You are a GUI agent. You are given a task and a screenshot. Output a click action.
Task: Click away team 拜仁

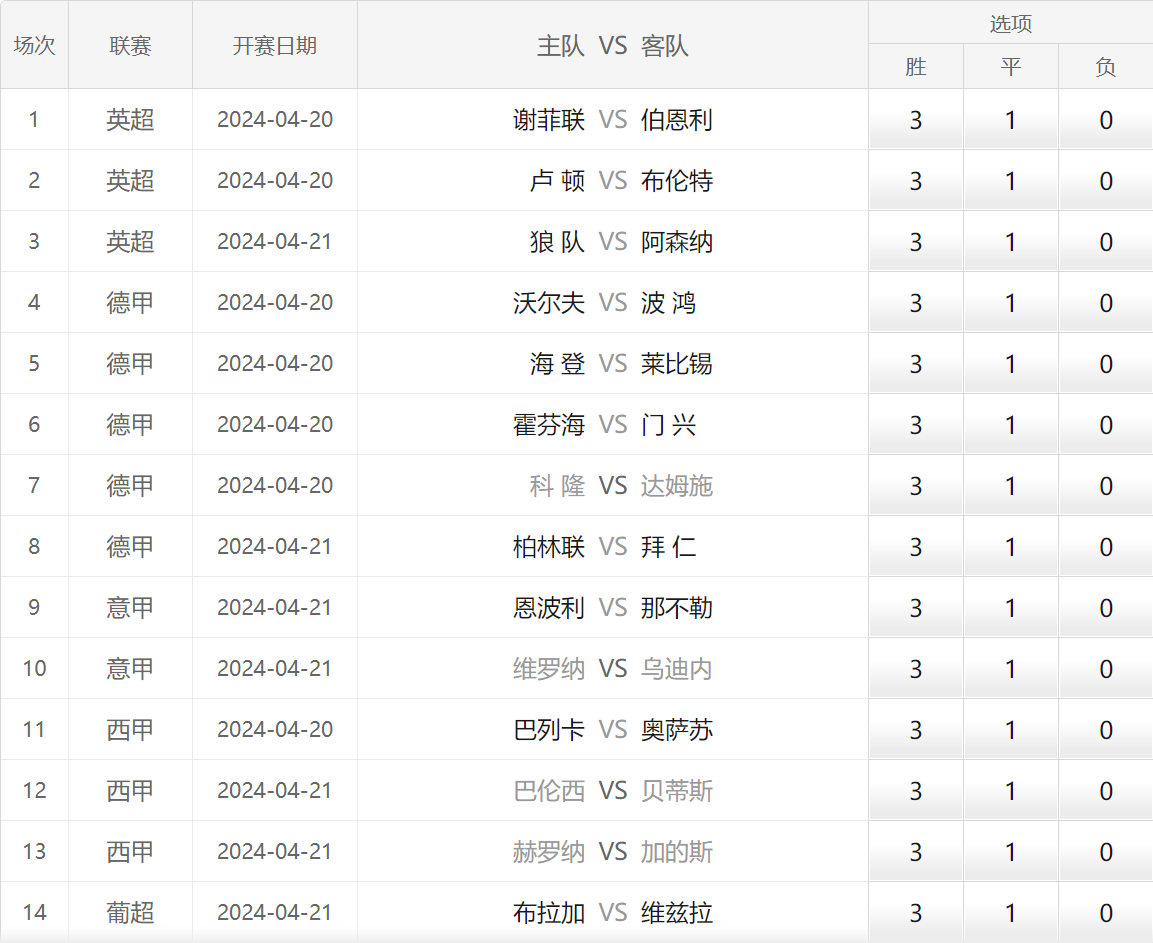[x=668, y=547]
